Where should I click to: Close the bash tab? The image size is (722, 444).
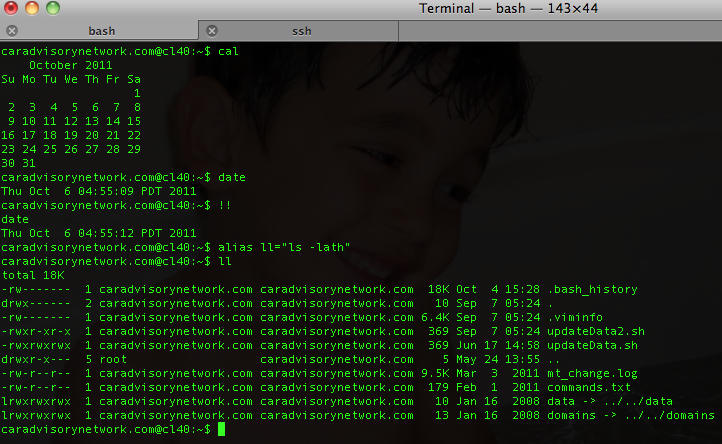click(x=14, y=31)
